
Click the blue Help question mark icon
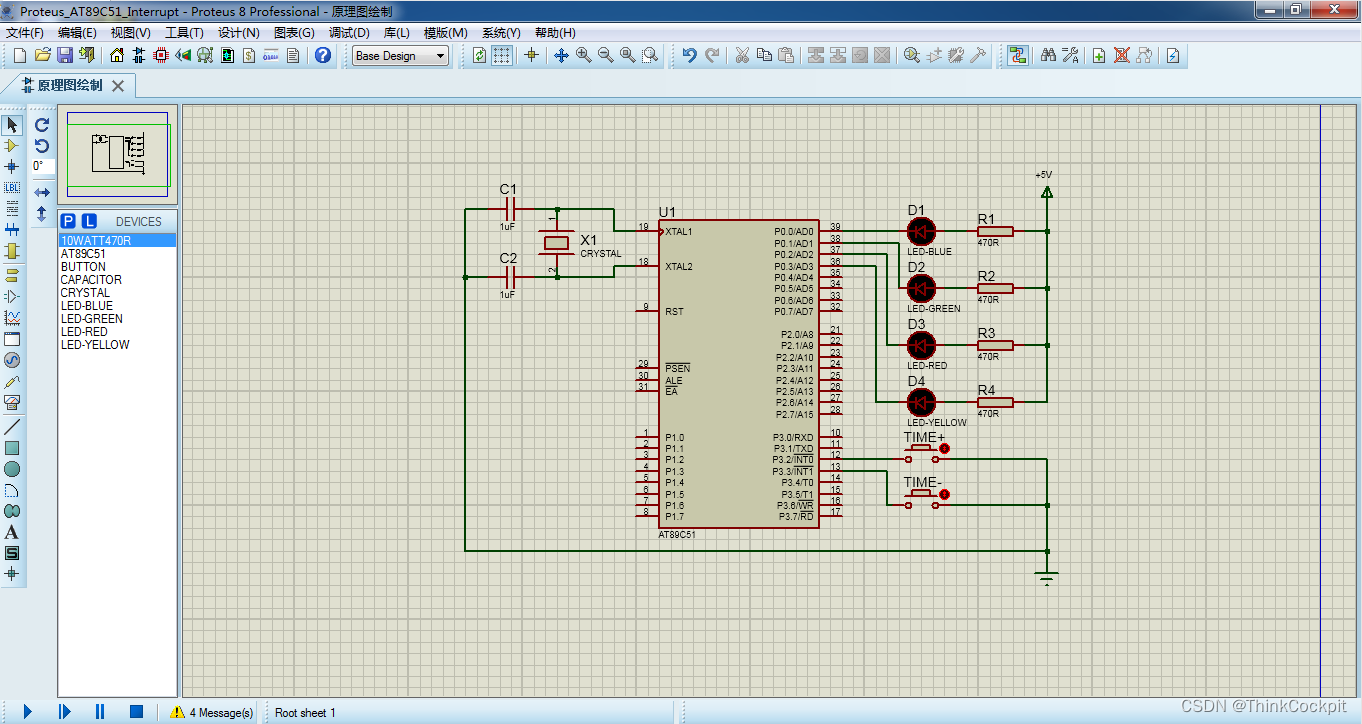323,55
